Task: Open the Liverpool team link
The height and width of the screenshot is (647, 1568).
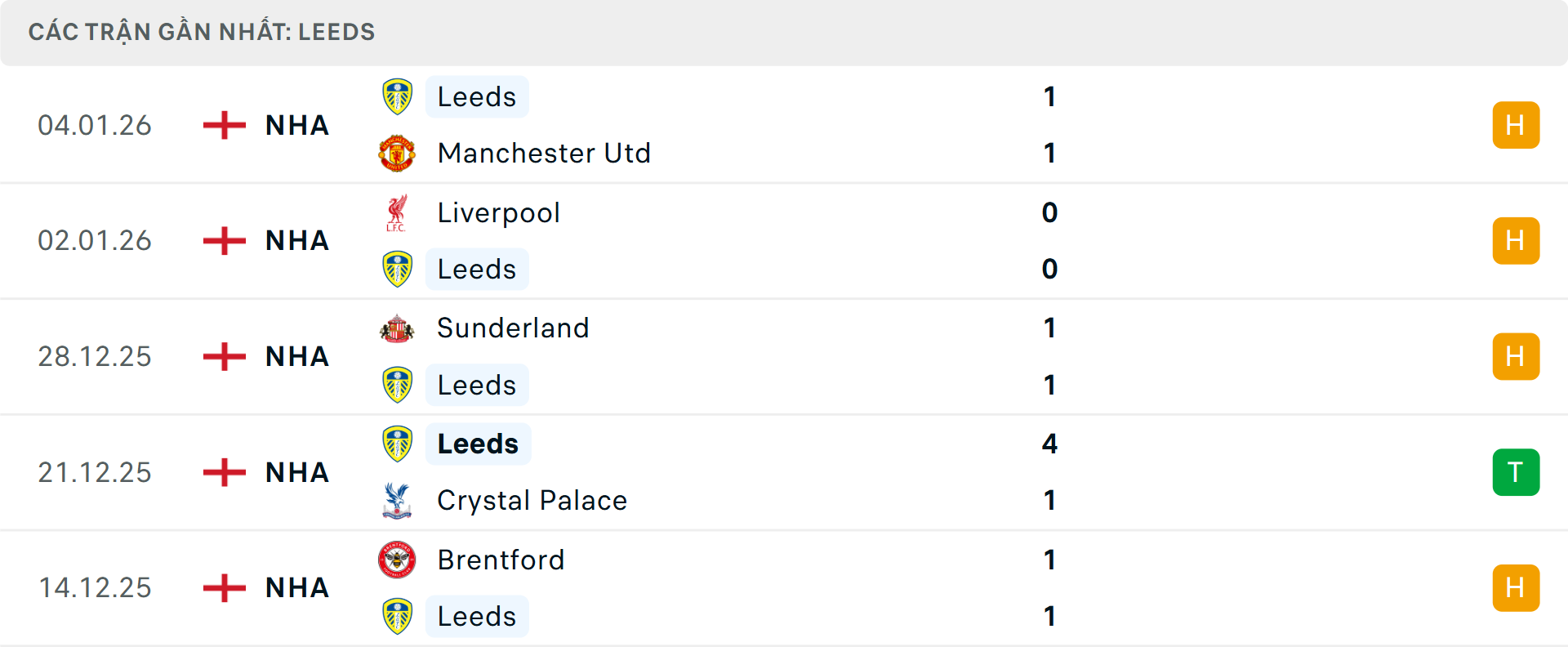Action: coord(498,213)
